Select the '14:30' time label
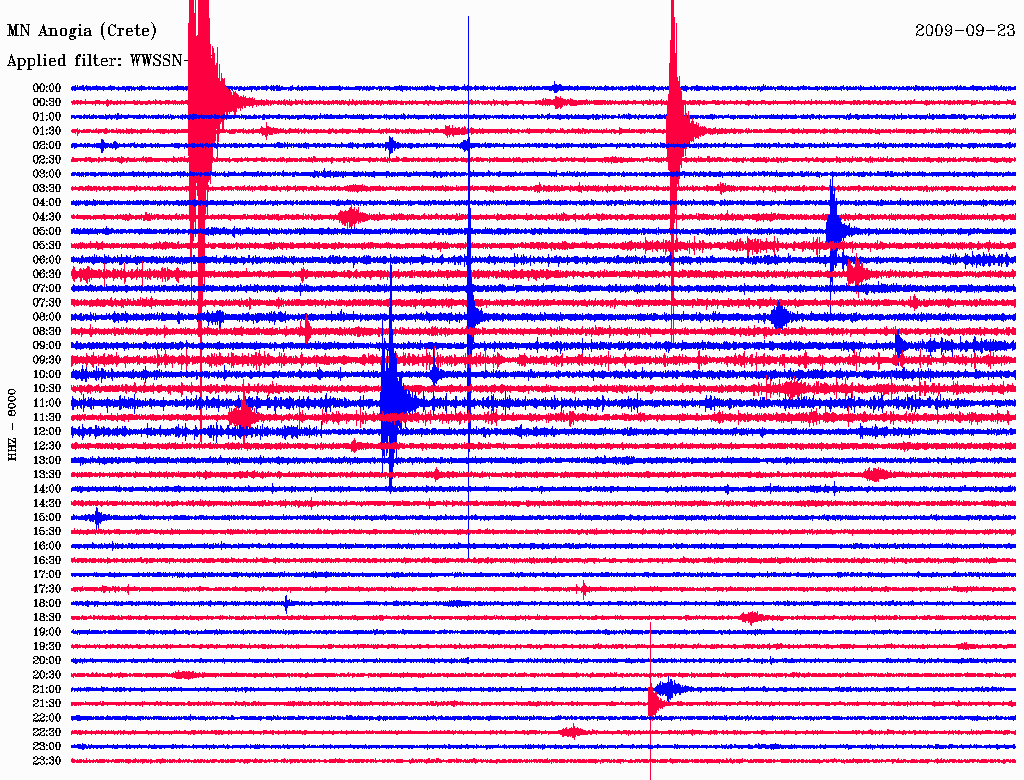The height and width of the screenshot is (780, 1024). [47, 503]
